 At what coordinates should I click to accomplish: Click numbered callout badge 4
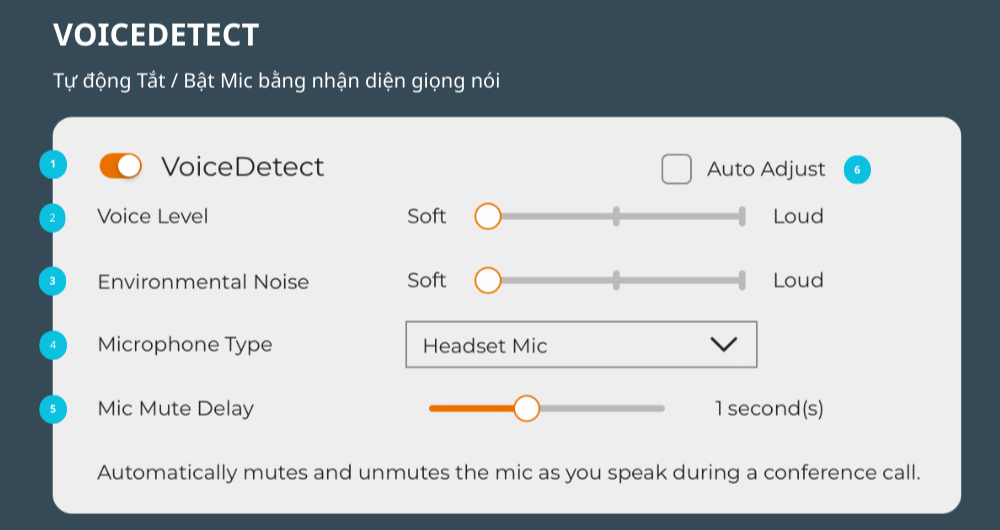[53, 345]
